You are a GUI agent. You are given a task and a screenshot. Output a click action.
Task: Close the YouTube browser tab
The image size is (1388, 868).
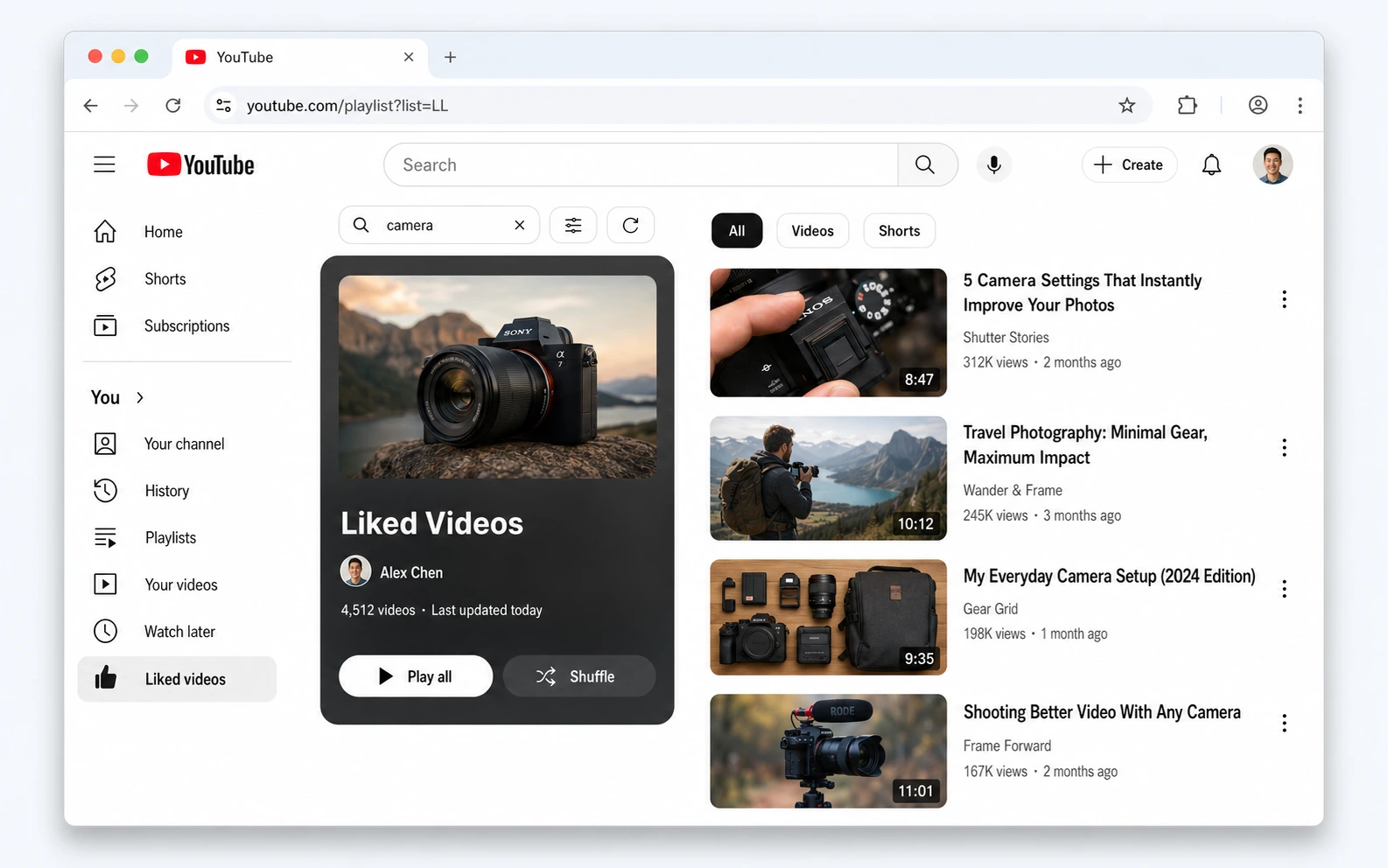point(409,57)
